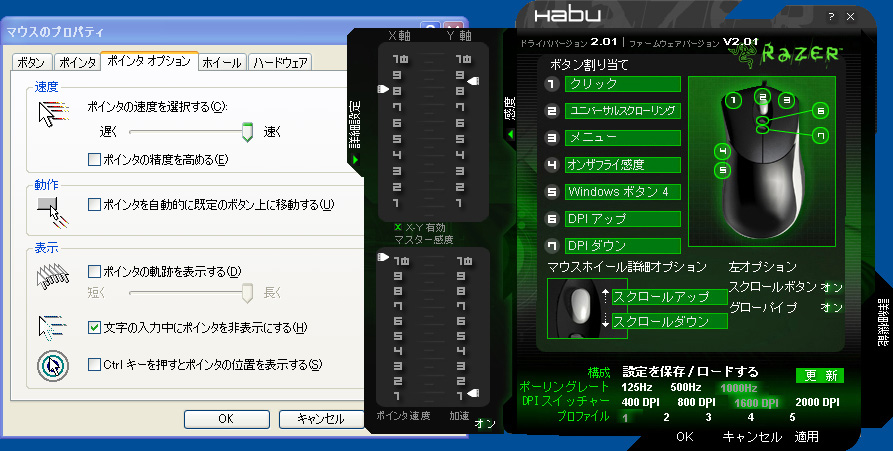Open the スクロールアップ wheel assignment dropdown
This screenshot has width=893, height=451.
(x=670, y=297)
